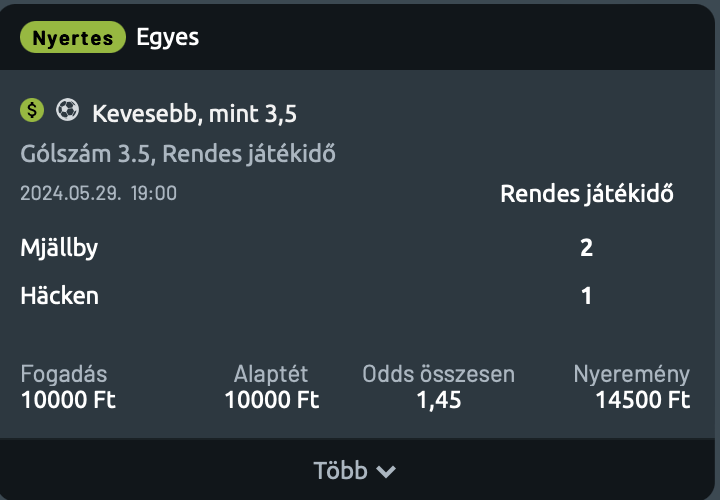Click the green dollar cash-out icon
The width and height of the screenshot is (720, 500).
point(32,111)
